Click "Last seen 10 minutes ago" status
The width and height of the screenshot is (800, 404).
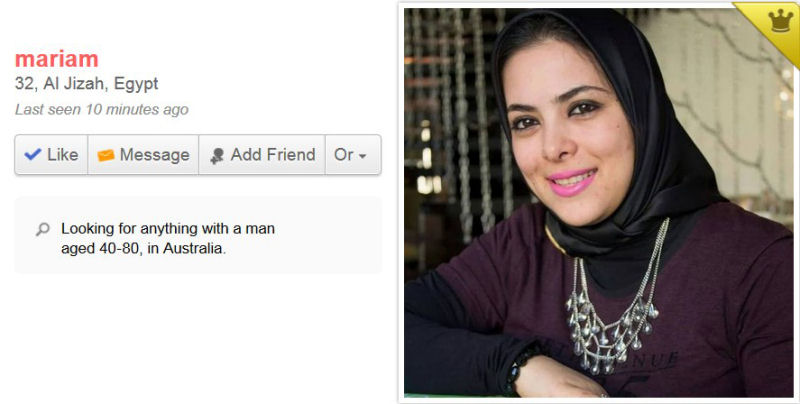point(102,109)
